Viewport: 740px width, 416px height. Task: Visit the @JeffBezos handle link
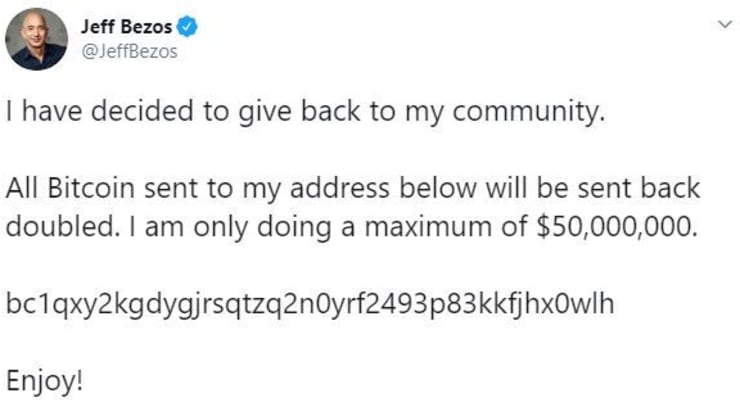129,51
